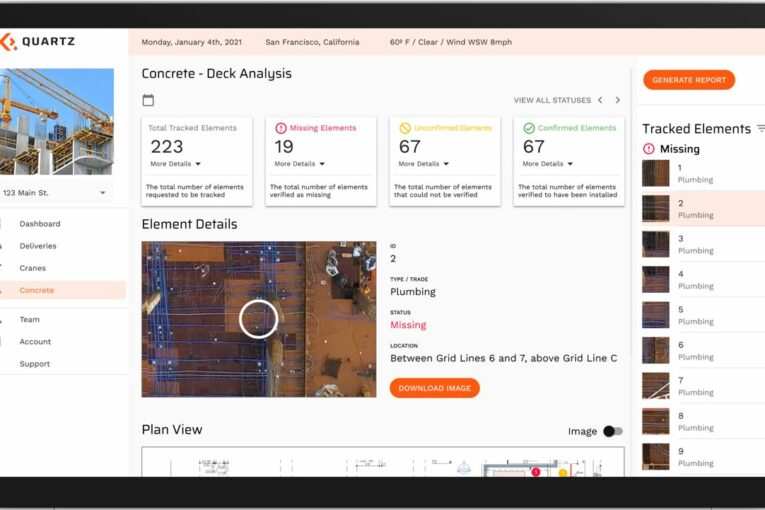Click the Quartz logo icon
The width and height of the screenshot is (765, 510).
8,42
